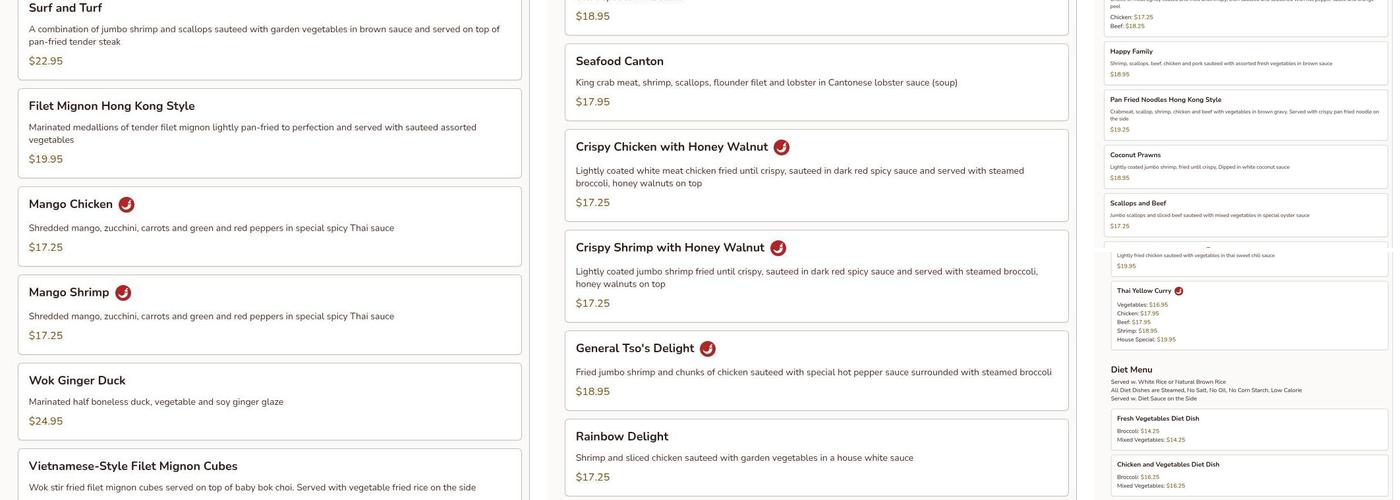Open the Filet Mignon Hong Kong Style item

(112, 106)
